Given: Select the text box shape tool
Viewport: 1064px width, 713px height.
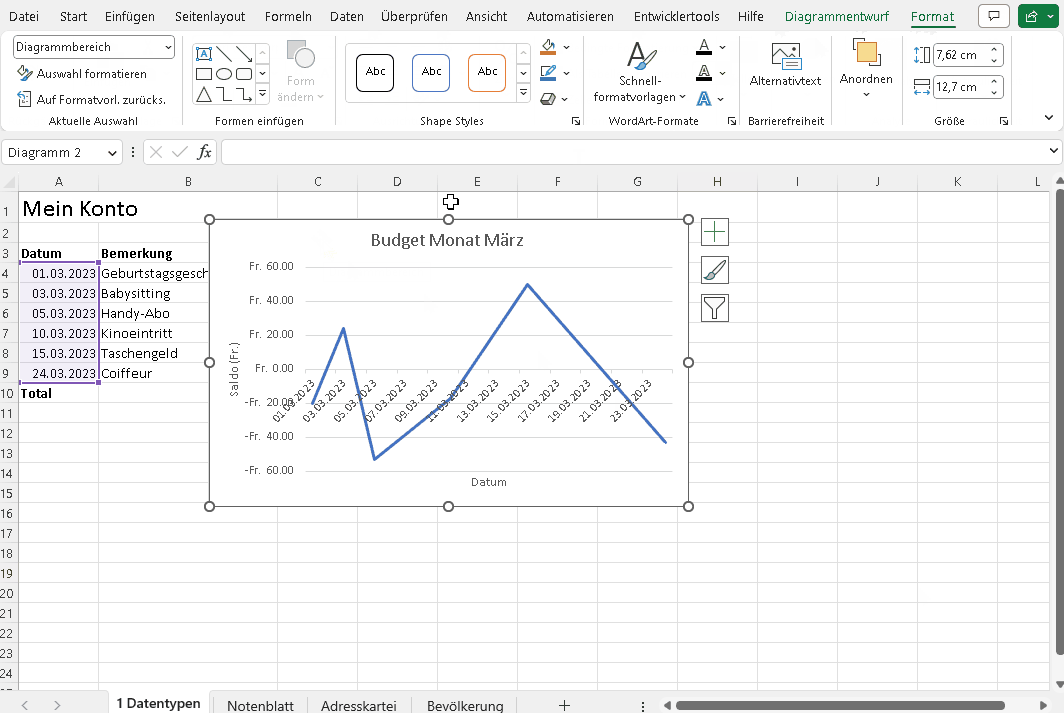Looking at the screenshot, I should pos(204,54).
